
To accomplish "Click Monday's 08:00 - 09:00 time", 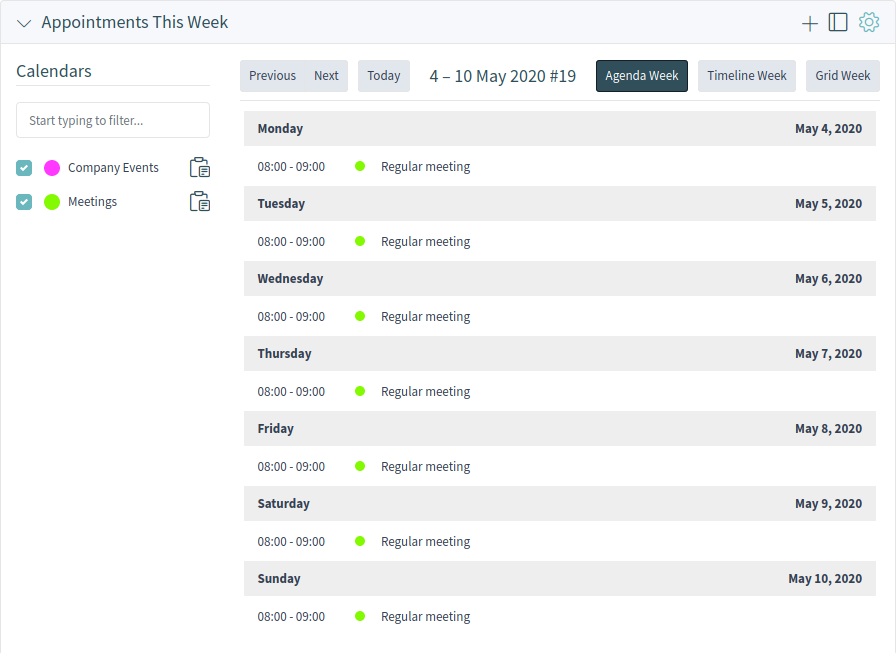I will (x=291, y=167).
